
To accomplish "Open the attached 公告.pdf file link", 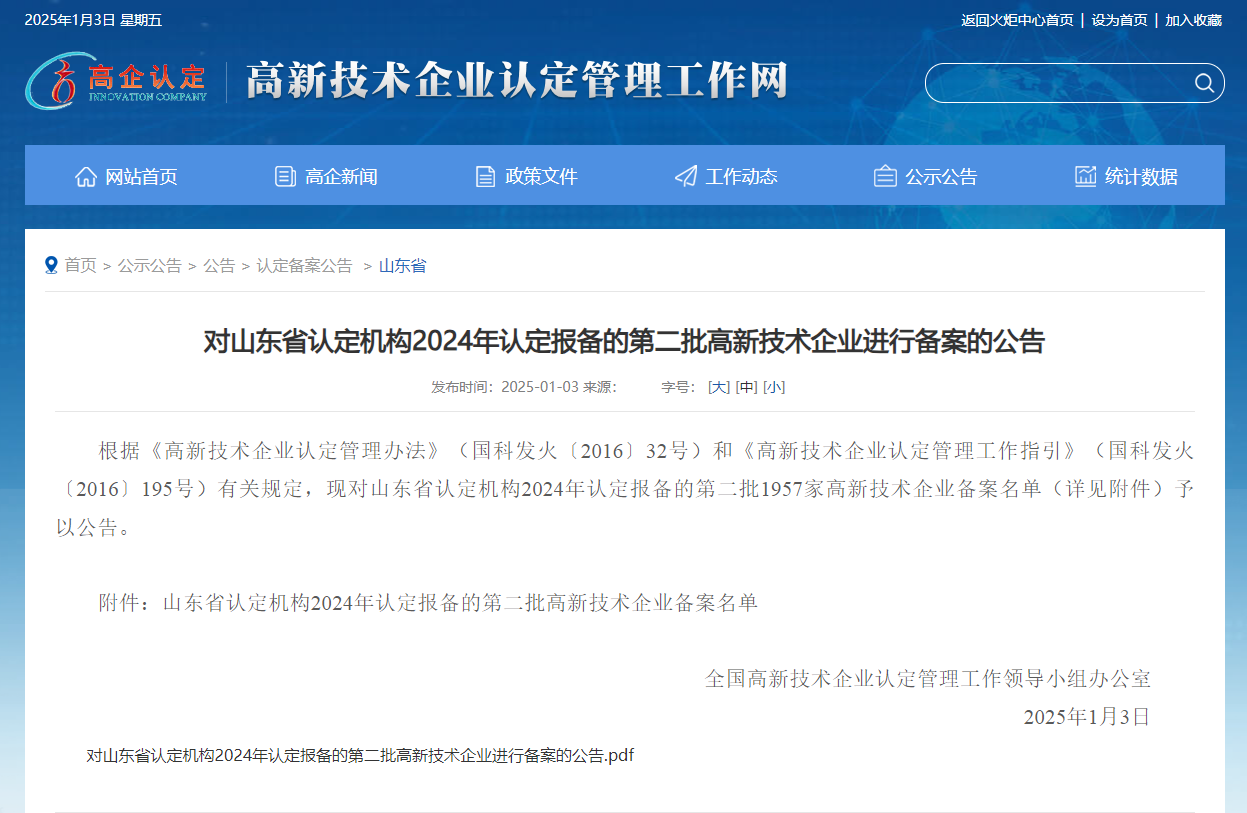I will (x=360, y=755).
